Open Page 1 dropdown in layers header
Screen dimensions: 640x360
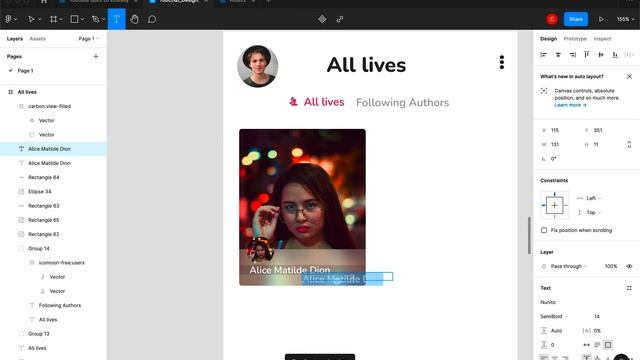pyautogui.click(x=89, y=39)
